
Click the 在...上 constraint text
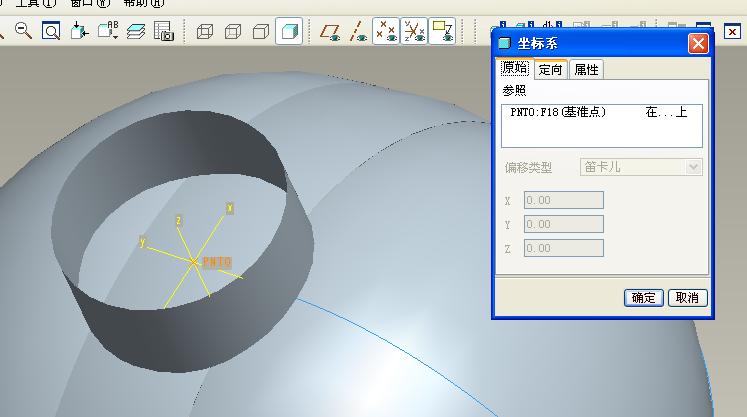[666, 112]
